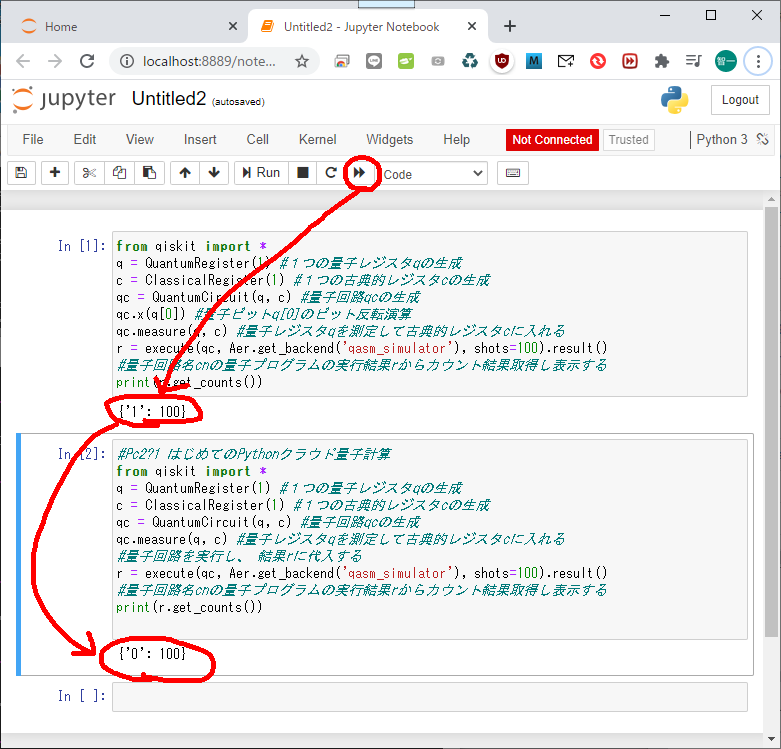Image resolution: width=781 pixels, height=749 pixels.
Task: Restart kernel and run all cells
Action: pos(358,173)
